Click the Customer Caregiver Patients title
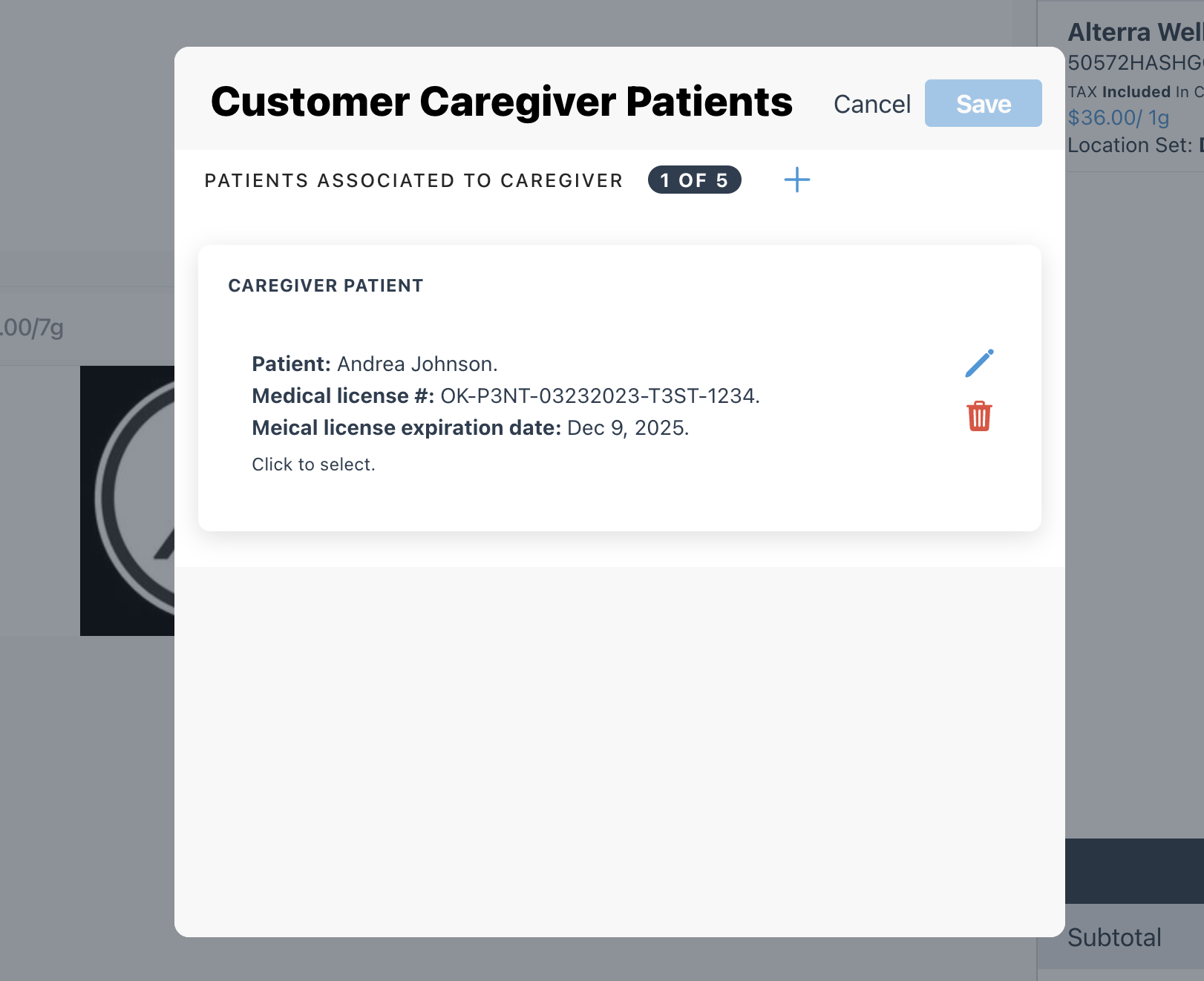This screenshot has height=981, width=1204. [501, 102]
